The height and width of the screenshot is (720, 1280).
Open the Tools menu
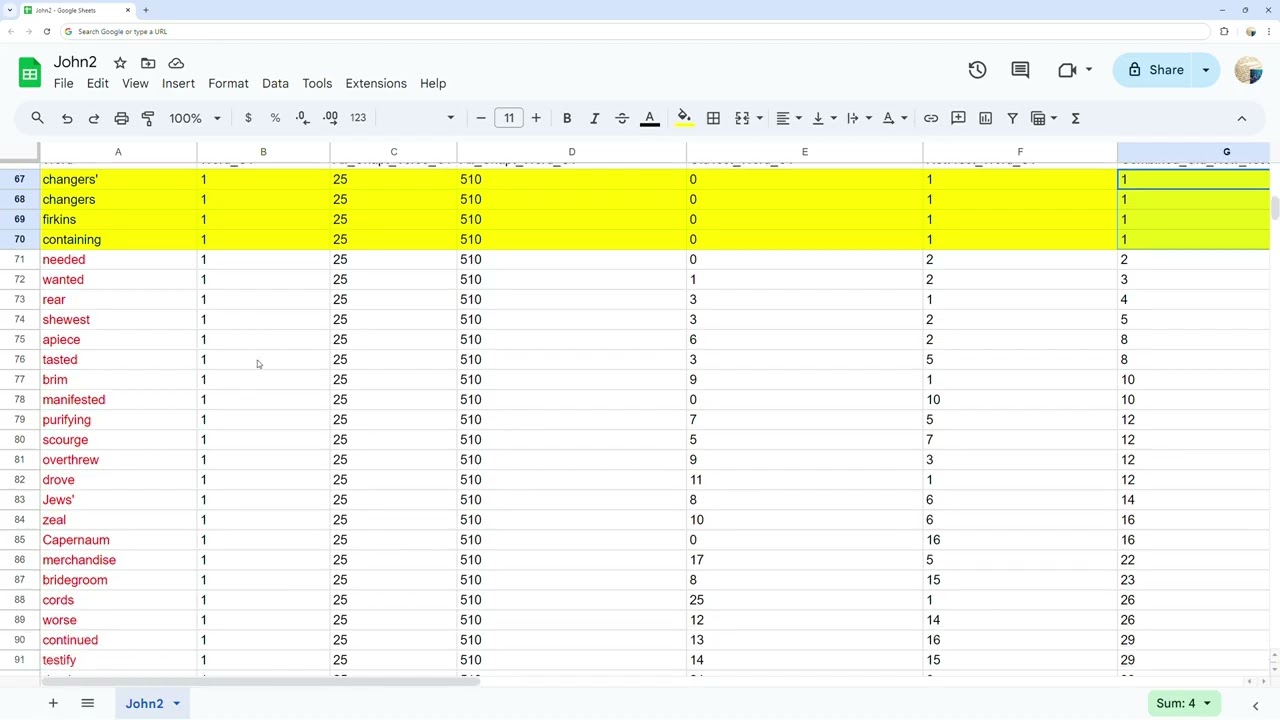tap(317, 83)
